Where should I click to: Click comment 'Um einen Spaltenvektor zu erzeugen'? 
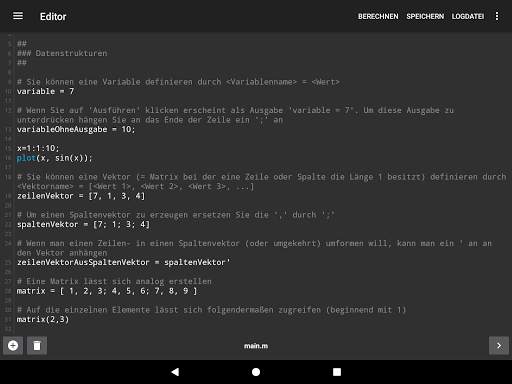coord(176,215)
